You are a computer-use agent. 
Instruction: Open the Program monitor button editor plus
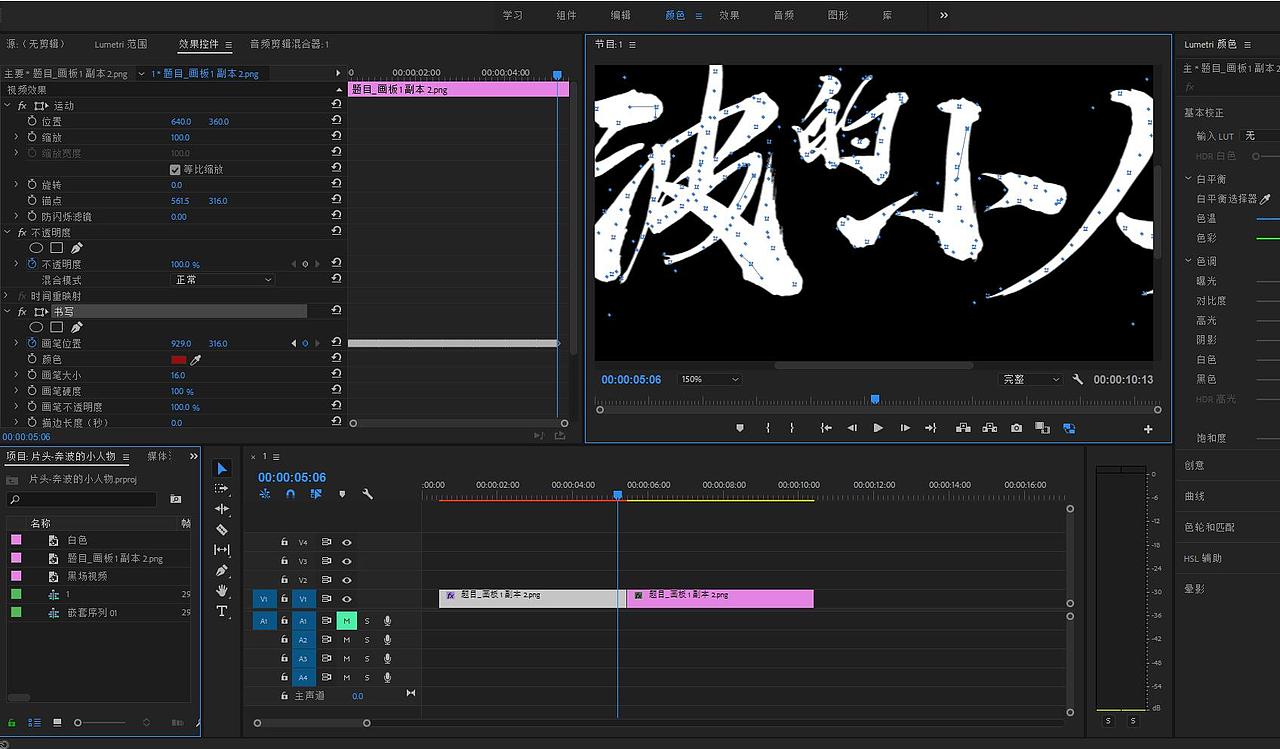[x=1148, y=429]
